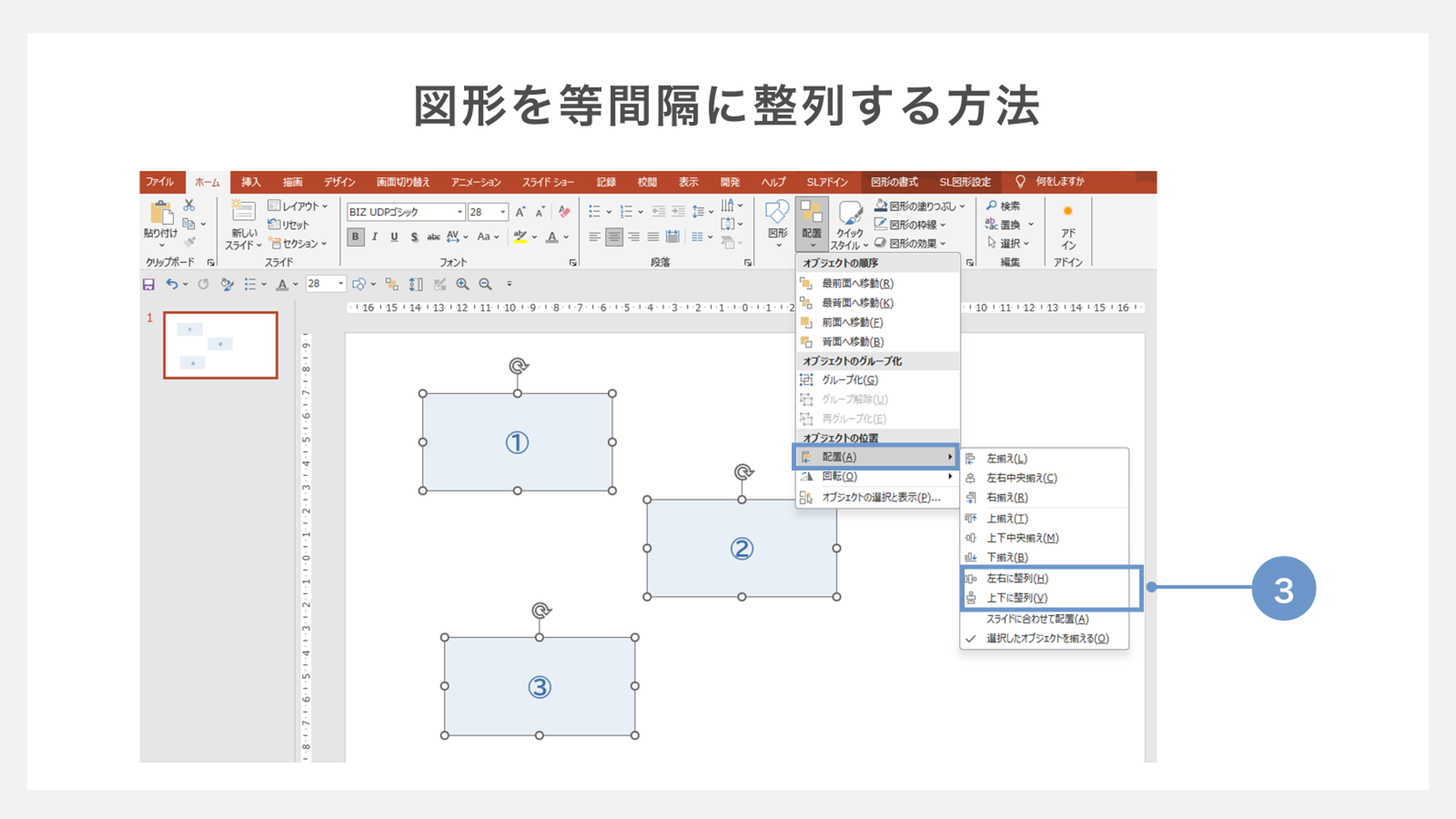This screenshot has width=1456, height=819.
Task: Expand 図形の塗りつぶし dropdown arrow
Action: click(962, 206)
